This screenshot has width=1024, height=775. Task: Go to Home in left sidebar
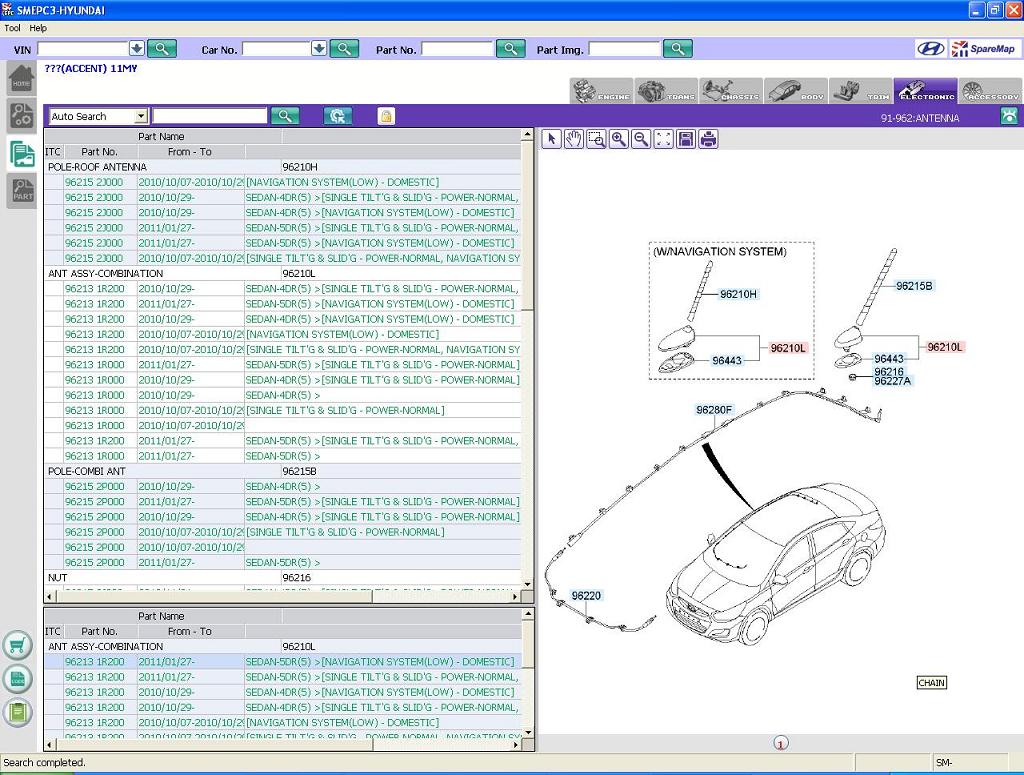21,79
